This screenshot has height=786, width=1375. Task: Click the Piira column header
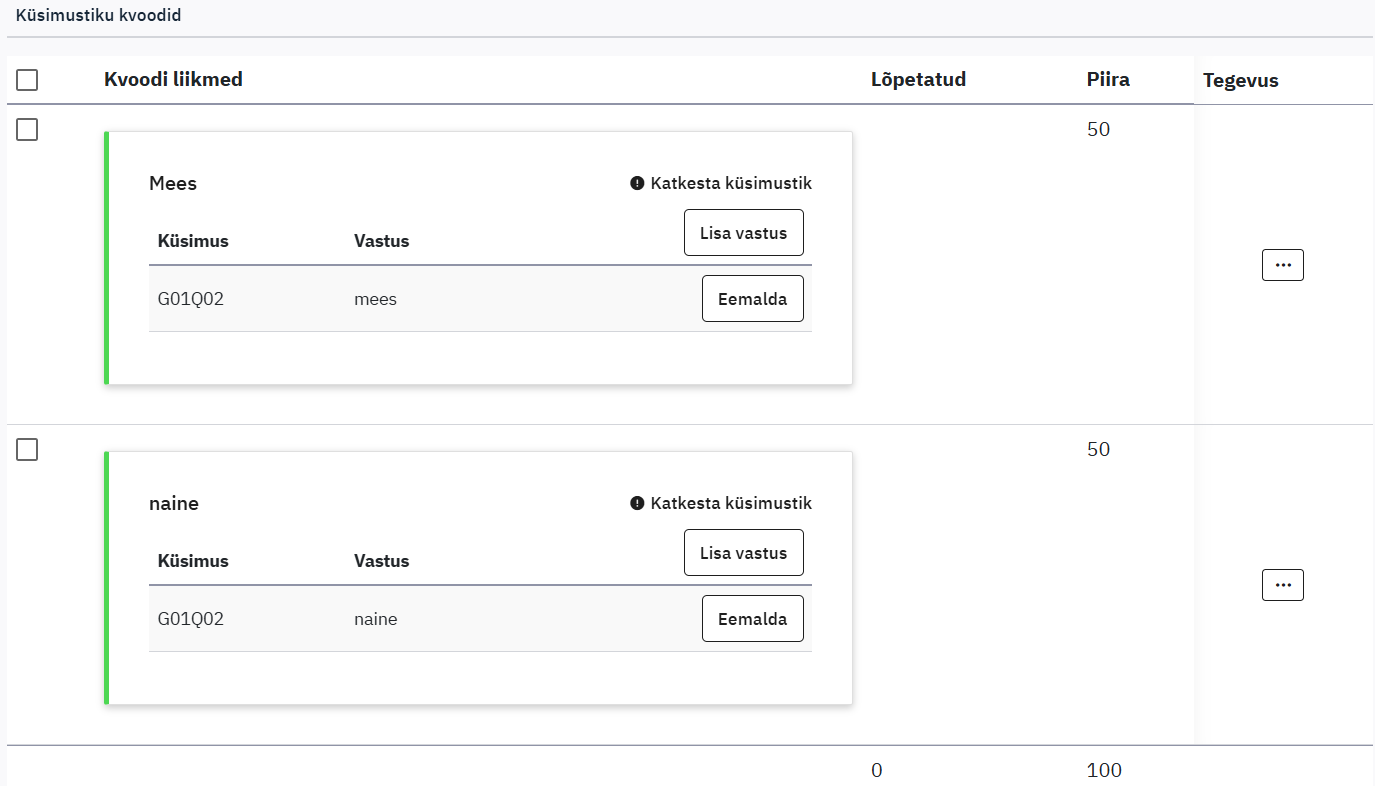[x=1108, y=80]
